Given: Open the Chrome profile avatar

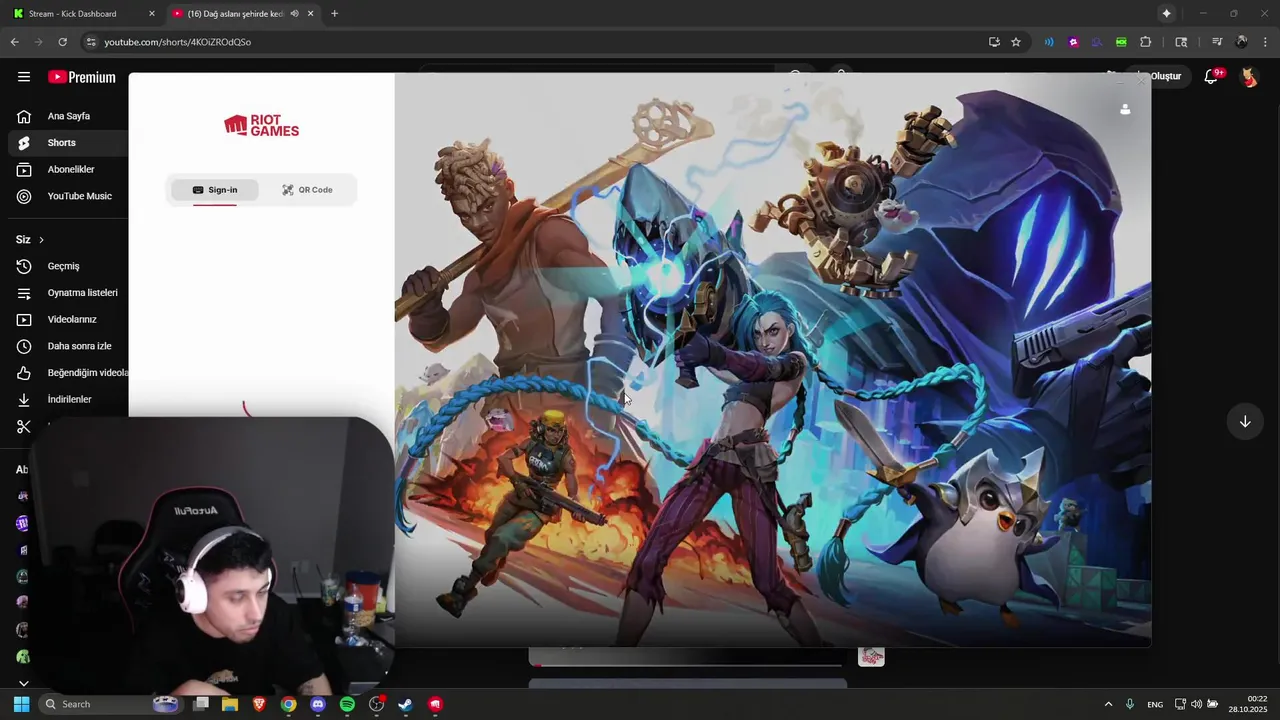Looking at the screenshot, I should click(x=1242, y=42).
